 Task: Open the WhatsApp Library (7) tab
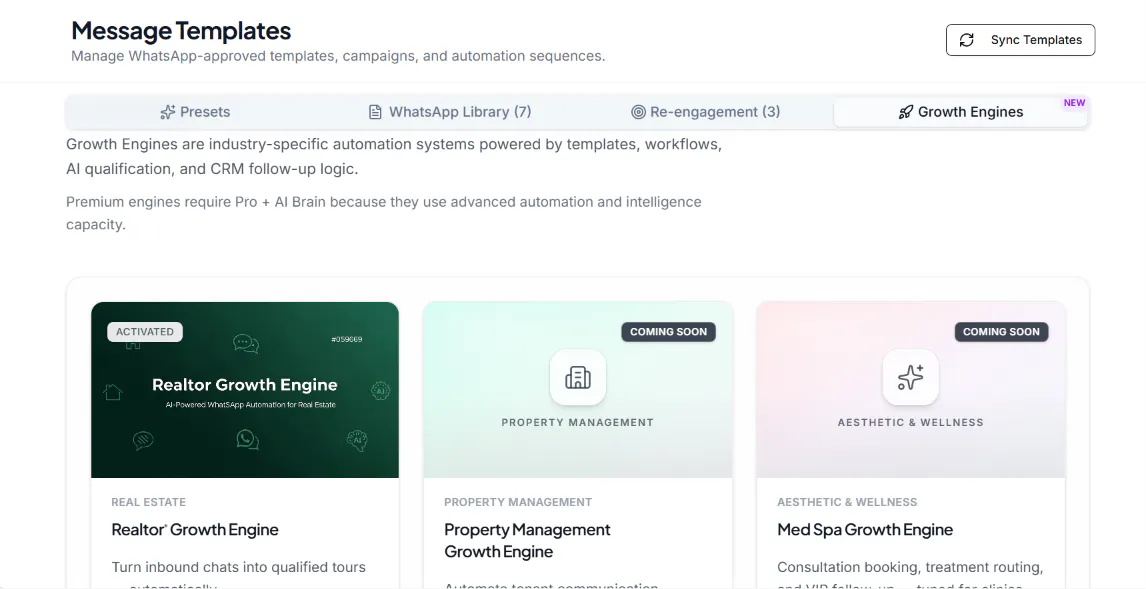coord(449,112)
